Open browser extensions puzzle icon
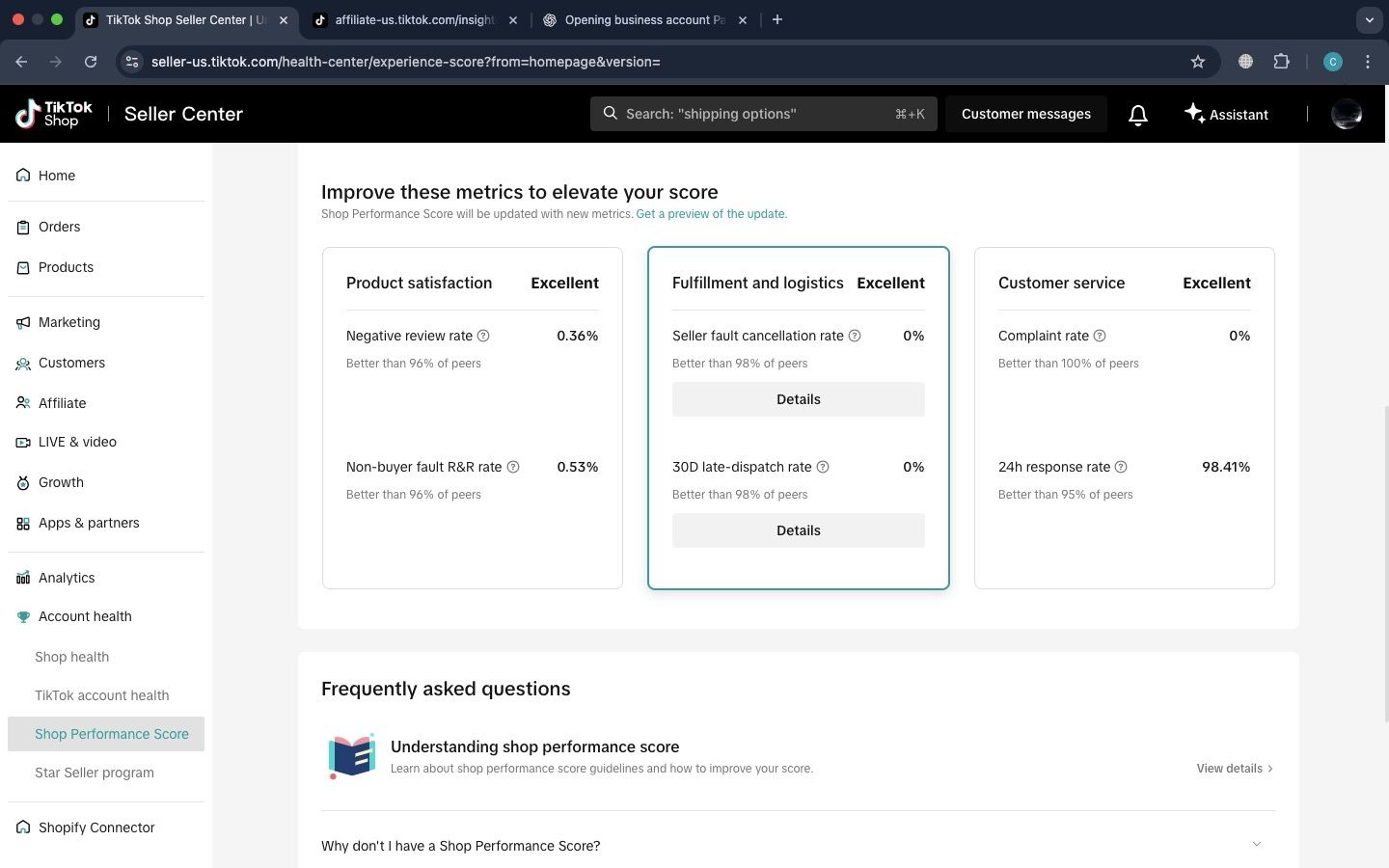Viewport: 1389px width, 868px height. pyautogui.click(x=1281, y=62)
